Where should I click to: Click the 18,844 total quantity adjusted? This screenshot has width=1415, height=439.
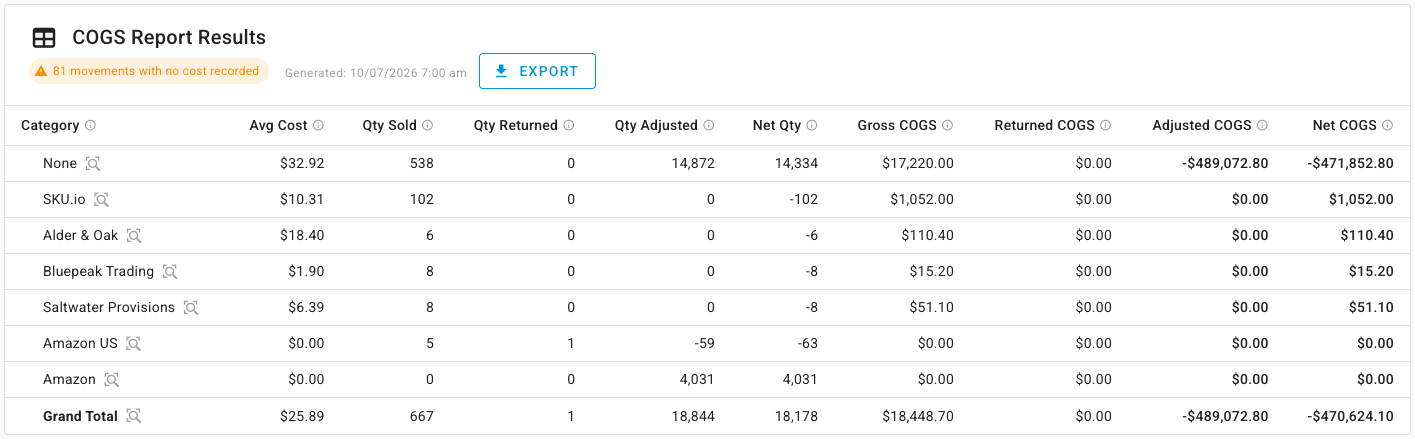(x=692, y=416)
